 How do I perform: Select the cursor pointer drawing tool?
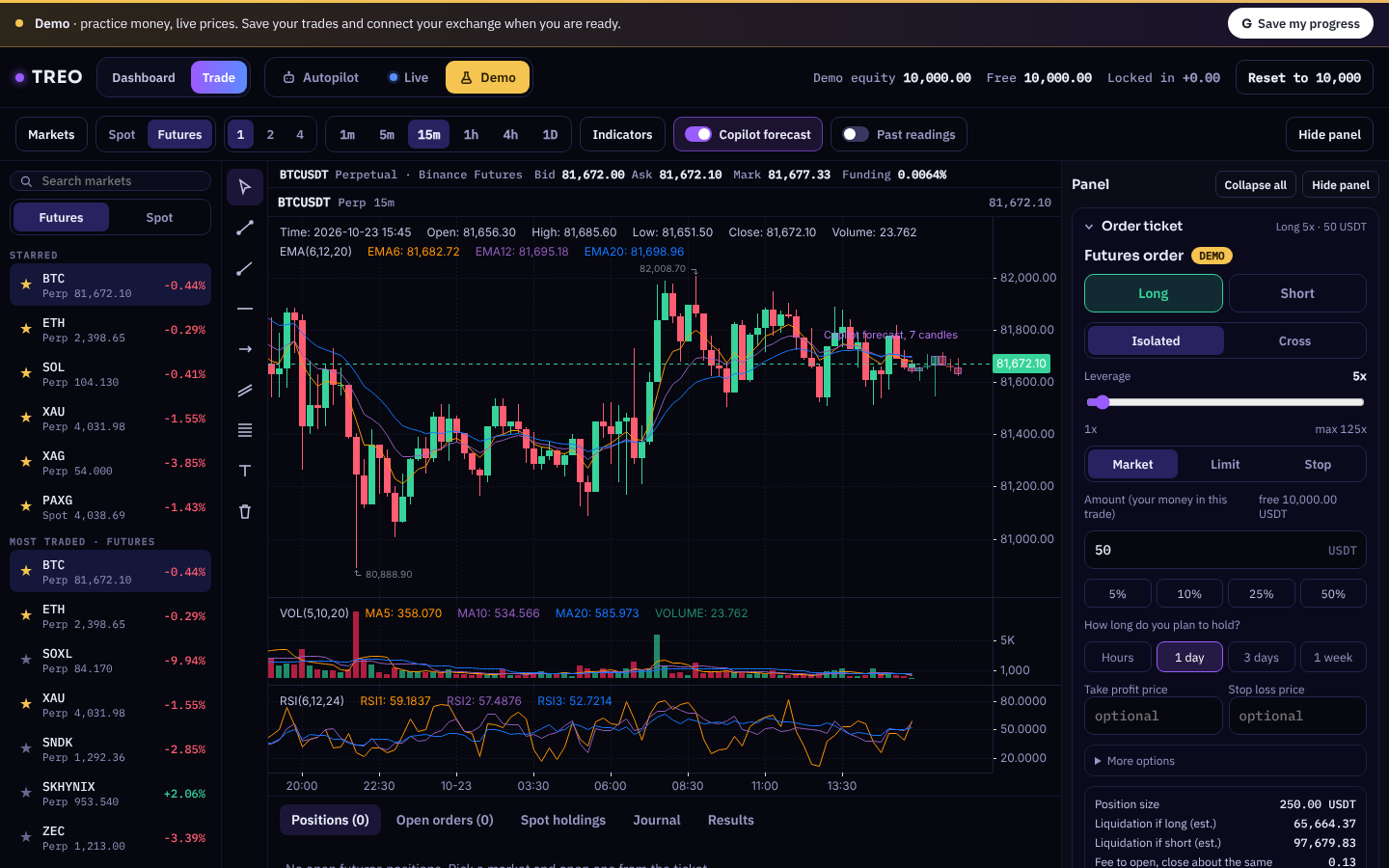[x=245, y=187]
